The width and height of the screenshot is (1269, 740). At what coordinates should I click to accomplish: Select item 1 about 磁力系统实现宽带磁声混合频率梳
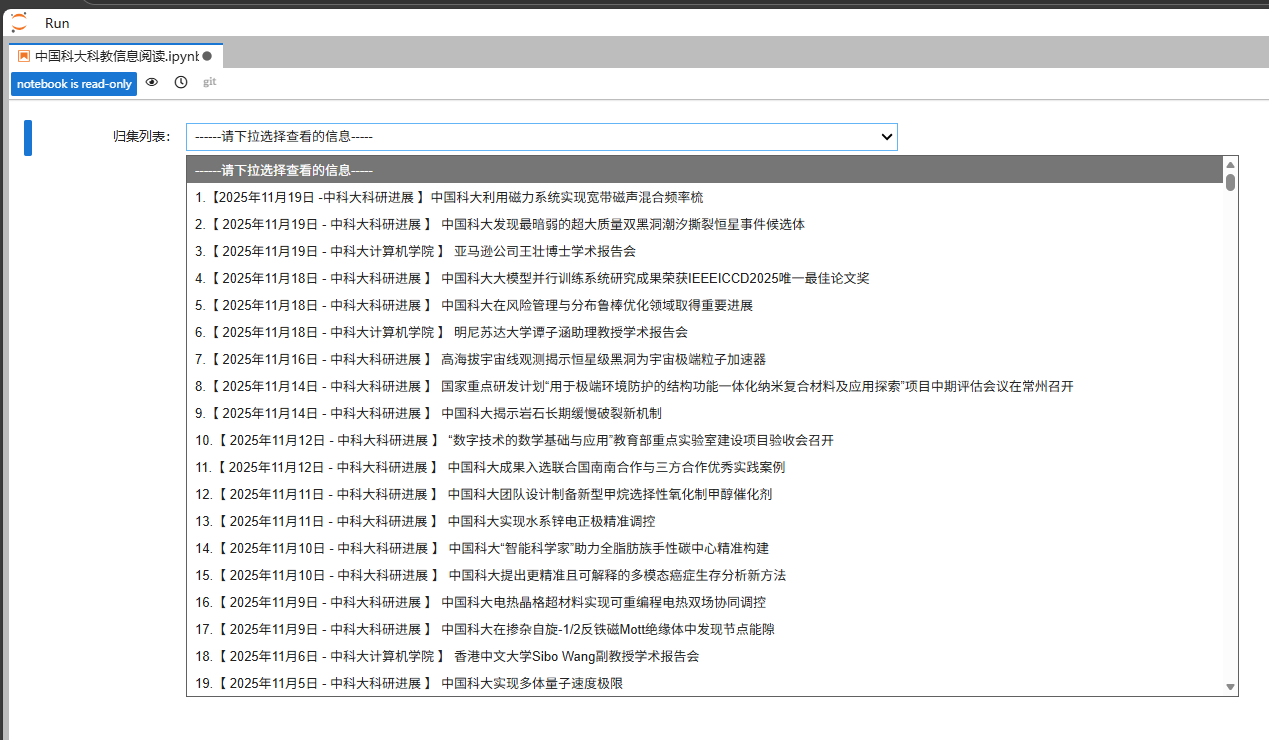tap(705, 197)
